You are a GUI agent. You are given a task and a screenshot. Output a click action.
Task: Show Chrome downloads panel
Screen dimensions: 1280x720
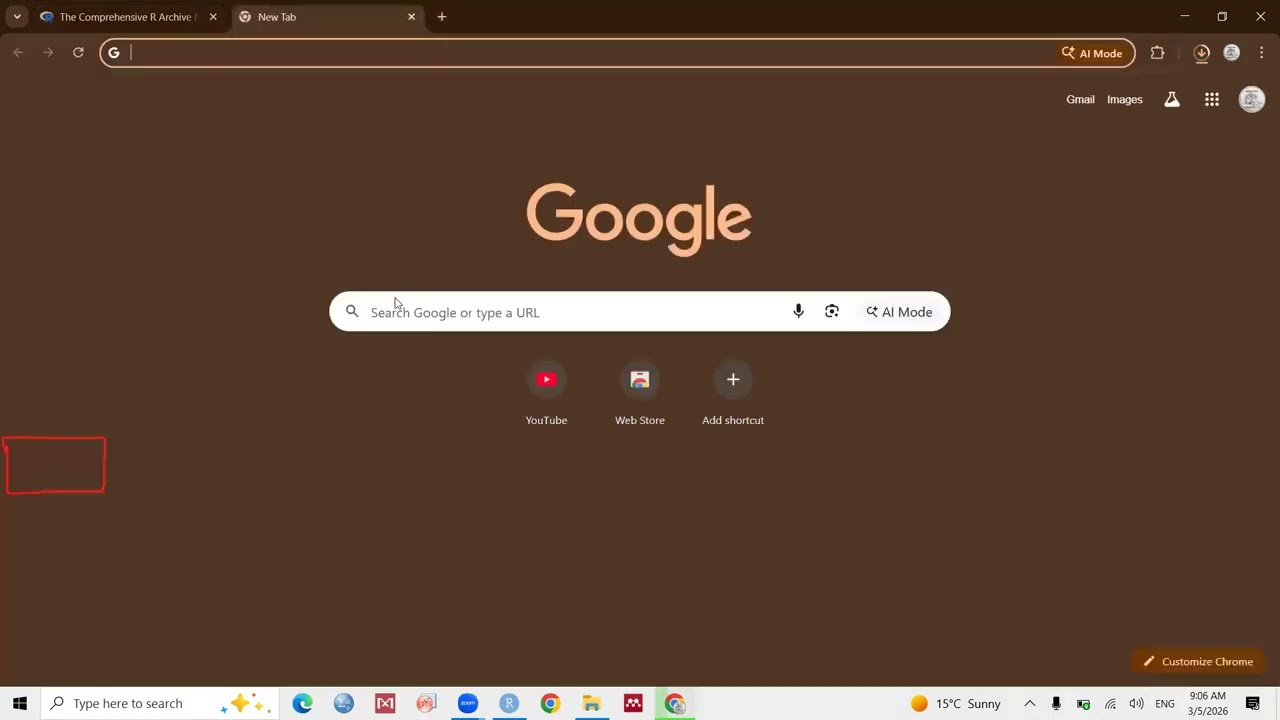point(1202,53)
